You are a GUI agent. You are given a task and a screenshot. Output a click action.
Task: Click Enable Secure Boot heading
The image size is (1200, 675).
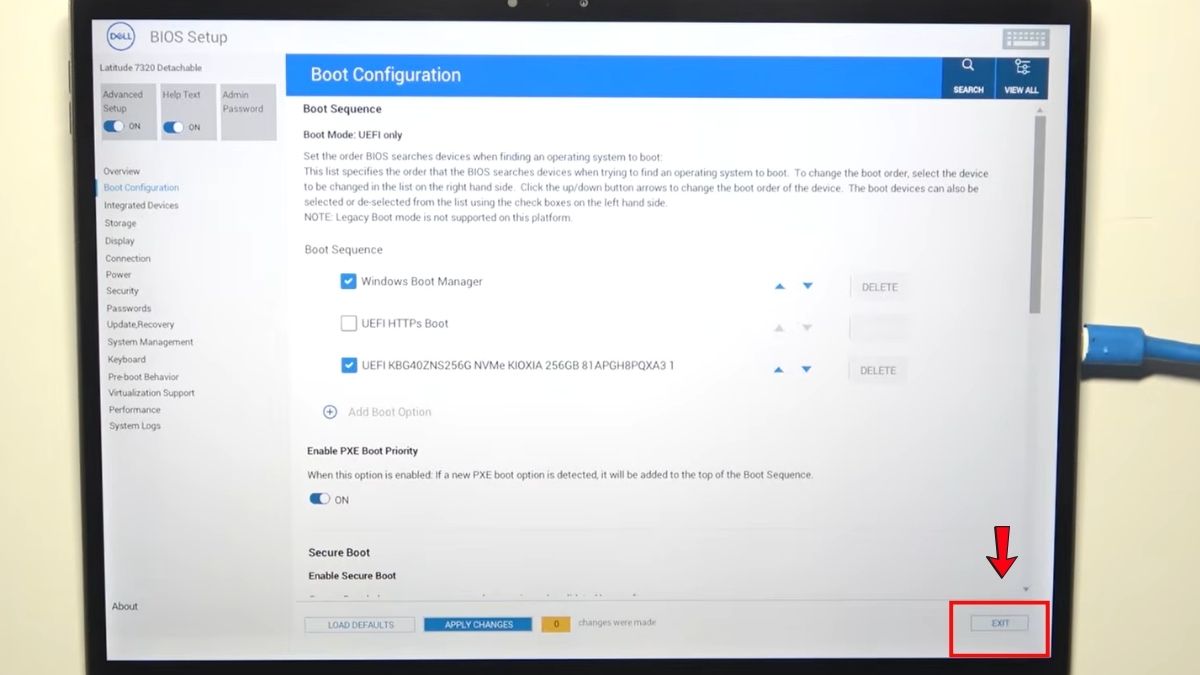pyautogui.click(x=352, y=576)
